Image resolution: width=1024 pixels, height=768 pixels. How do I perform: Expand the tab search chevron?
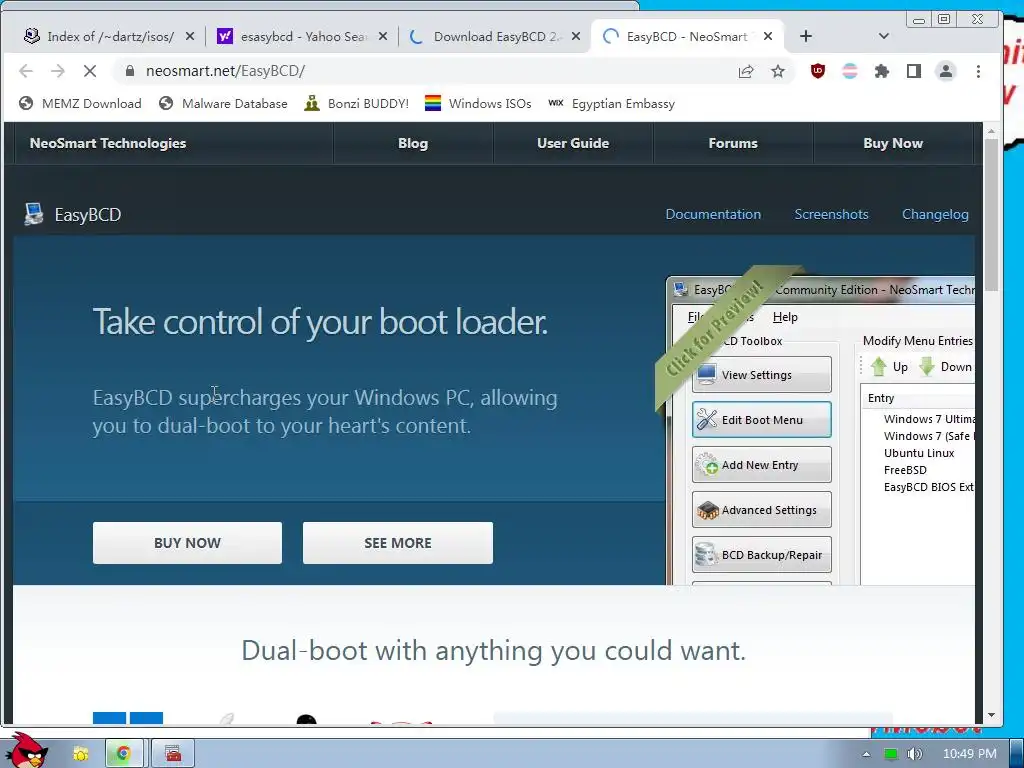pos(884,36)
